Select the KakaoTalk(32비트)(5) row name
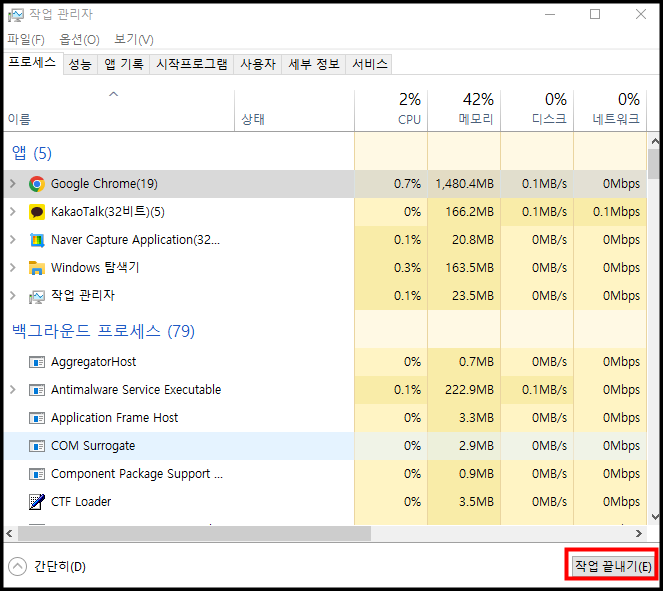663x591 pixels. tap(107, 212)
